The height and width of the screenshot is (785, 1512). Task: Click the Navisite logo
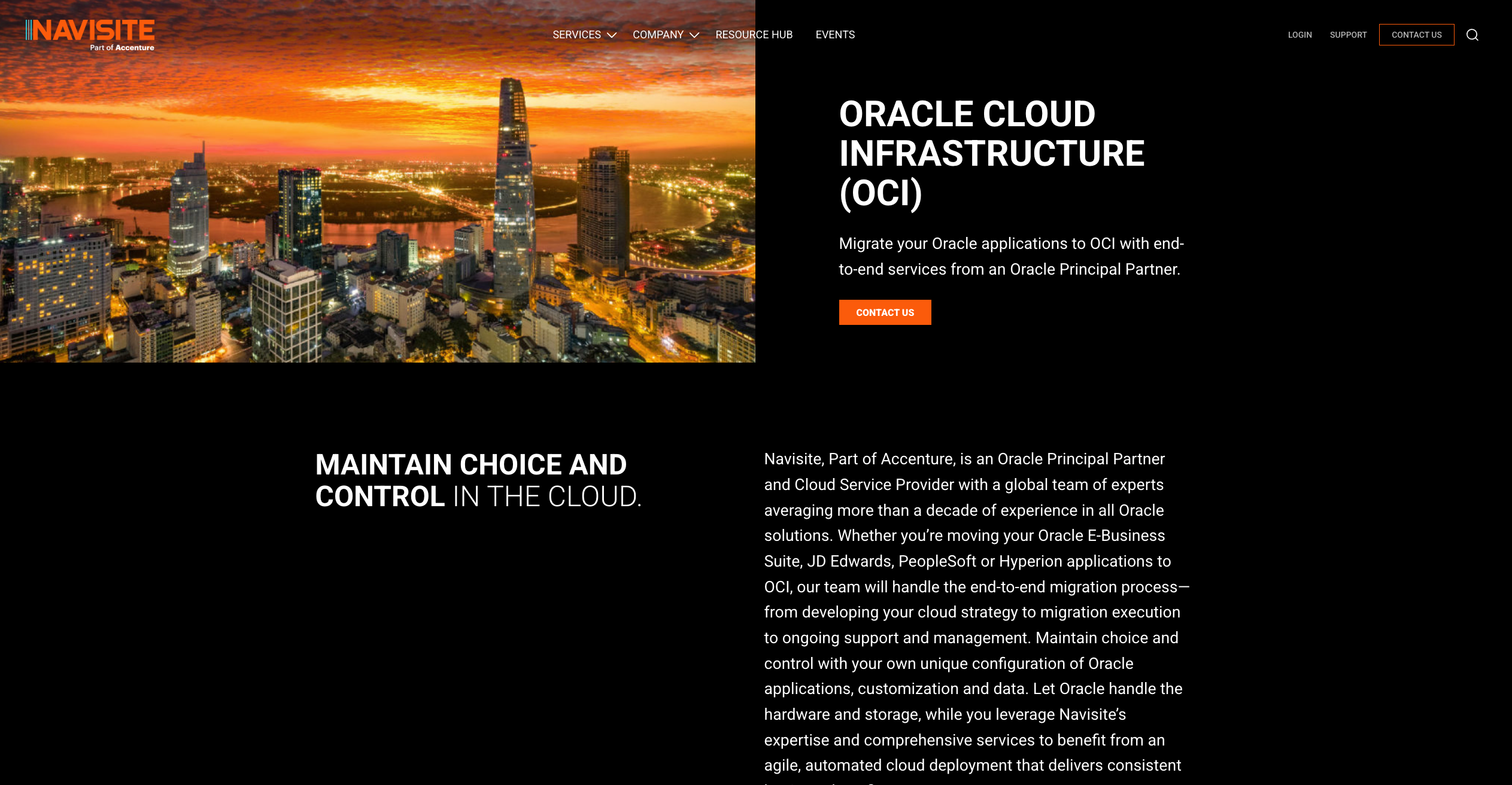(88, 31)
